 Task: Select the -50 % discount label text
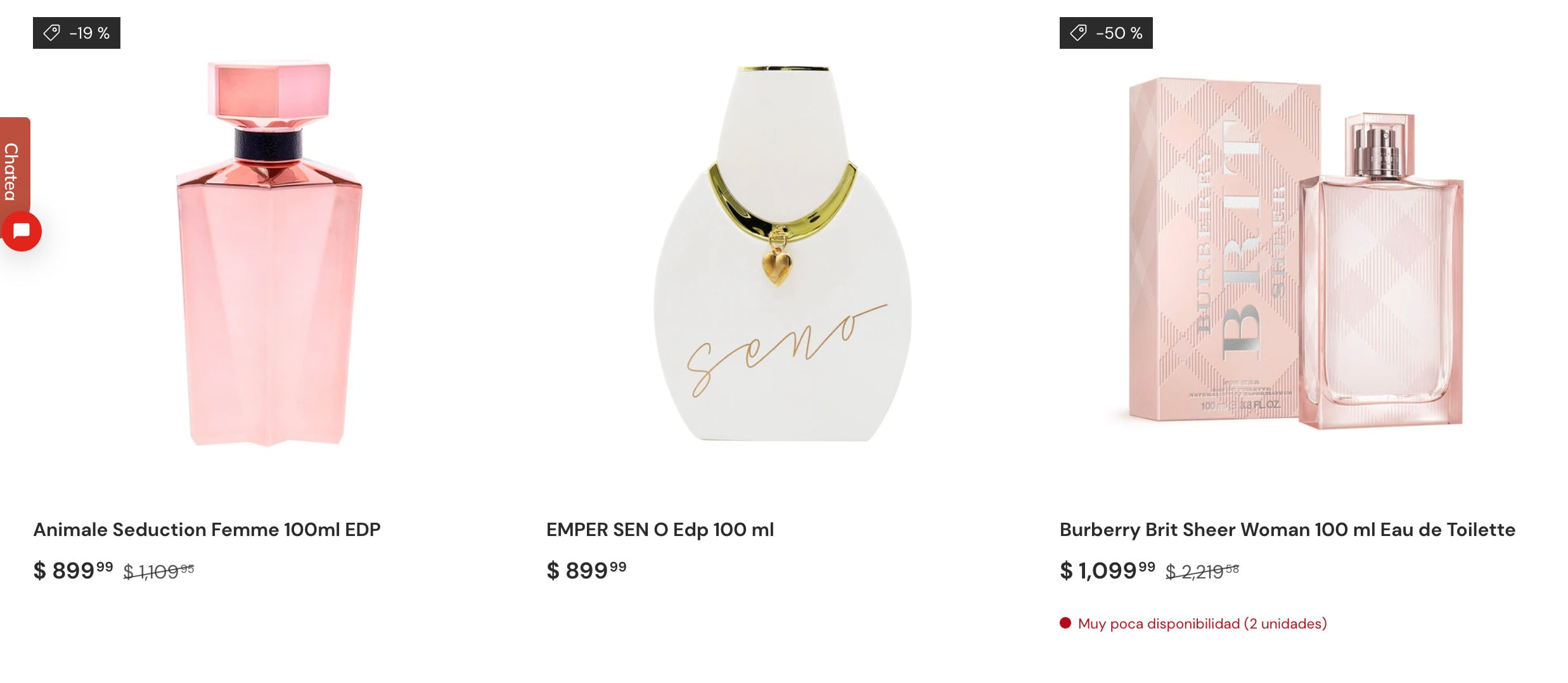pos(1119,33)
